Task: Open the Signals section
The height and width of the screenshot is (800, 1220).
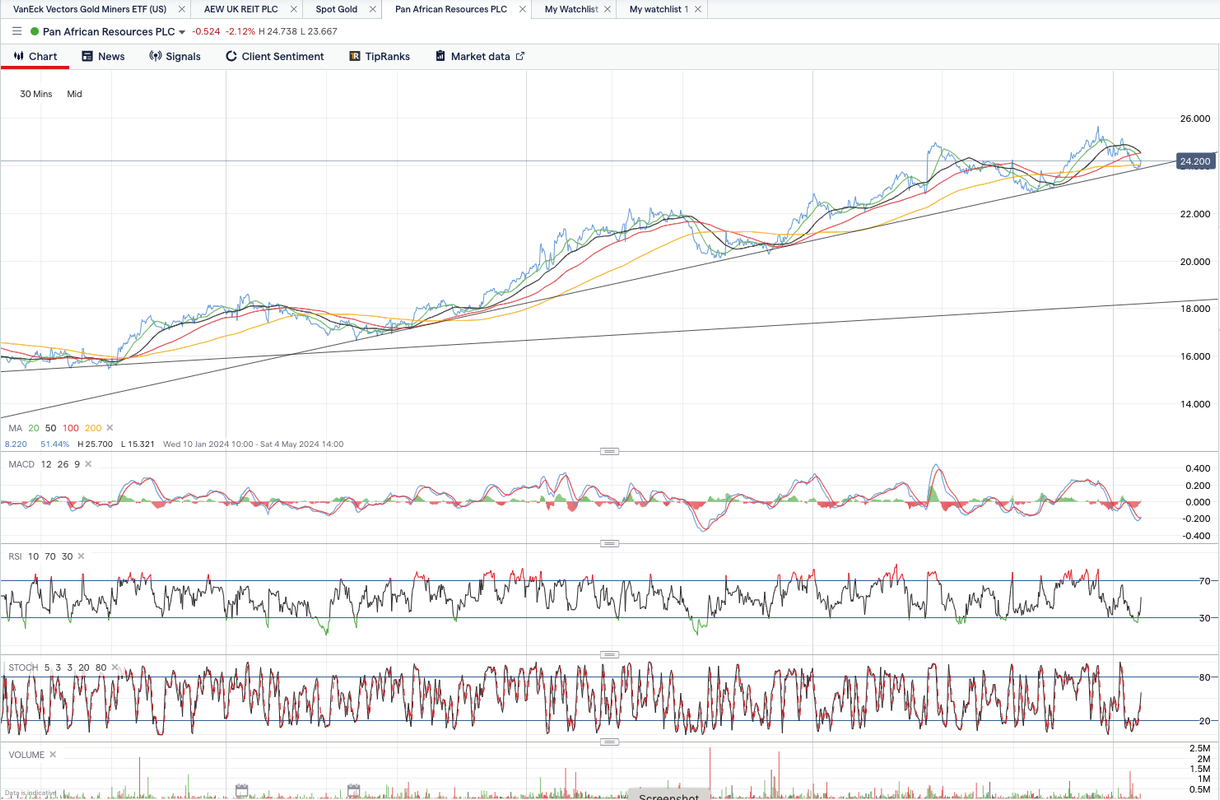Action: click(175, 56)
